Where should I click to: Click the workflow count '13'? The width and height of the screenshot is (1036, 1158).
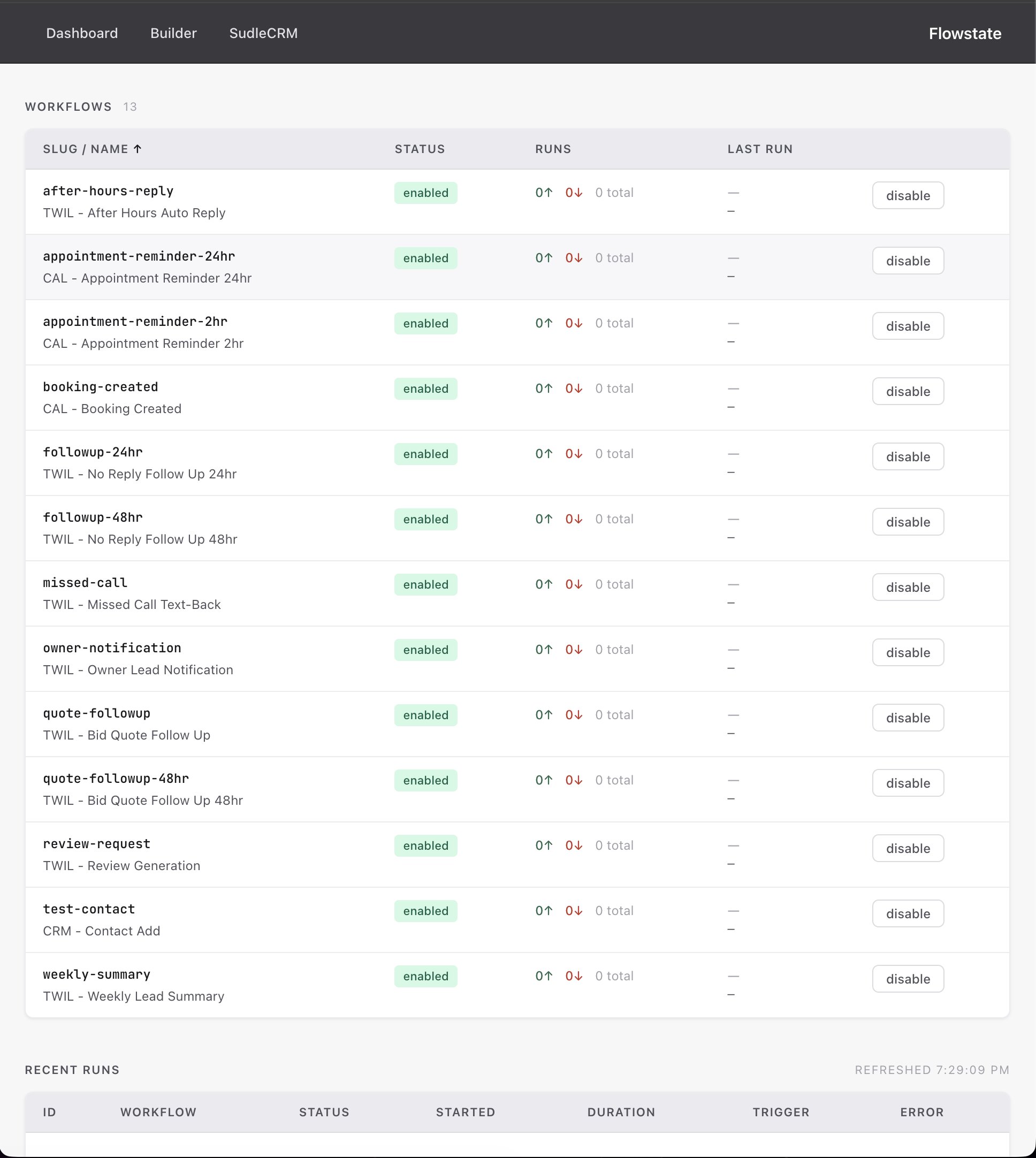coord(130,107)
